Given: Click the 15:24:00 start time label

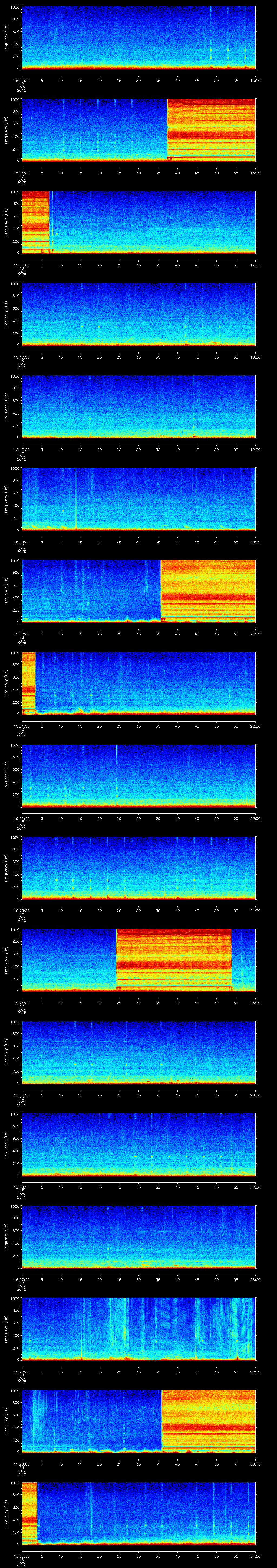Looking at the screenshot, I should tap(21, 1003).
